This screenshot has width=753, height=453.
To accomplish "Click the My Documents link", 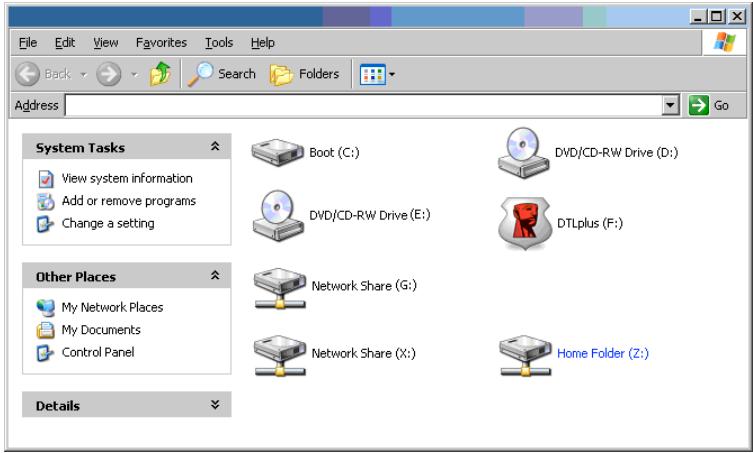I will click(101, 330).
